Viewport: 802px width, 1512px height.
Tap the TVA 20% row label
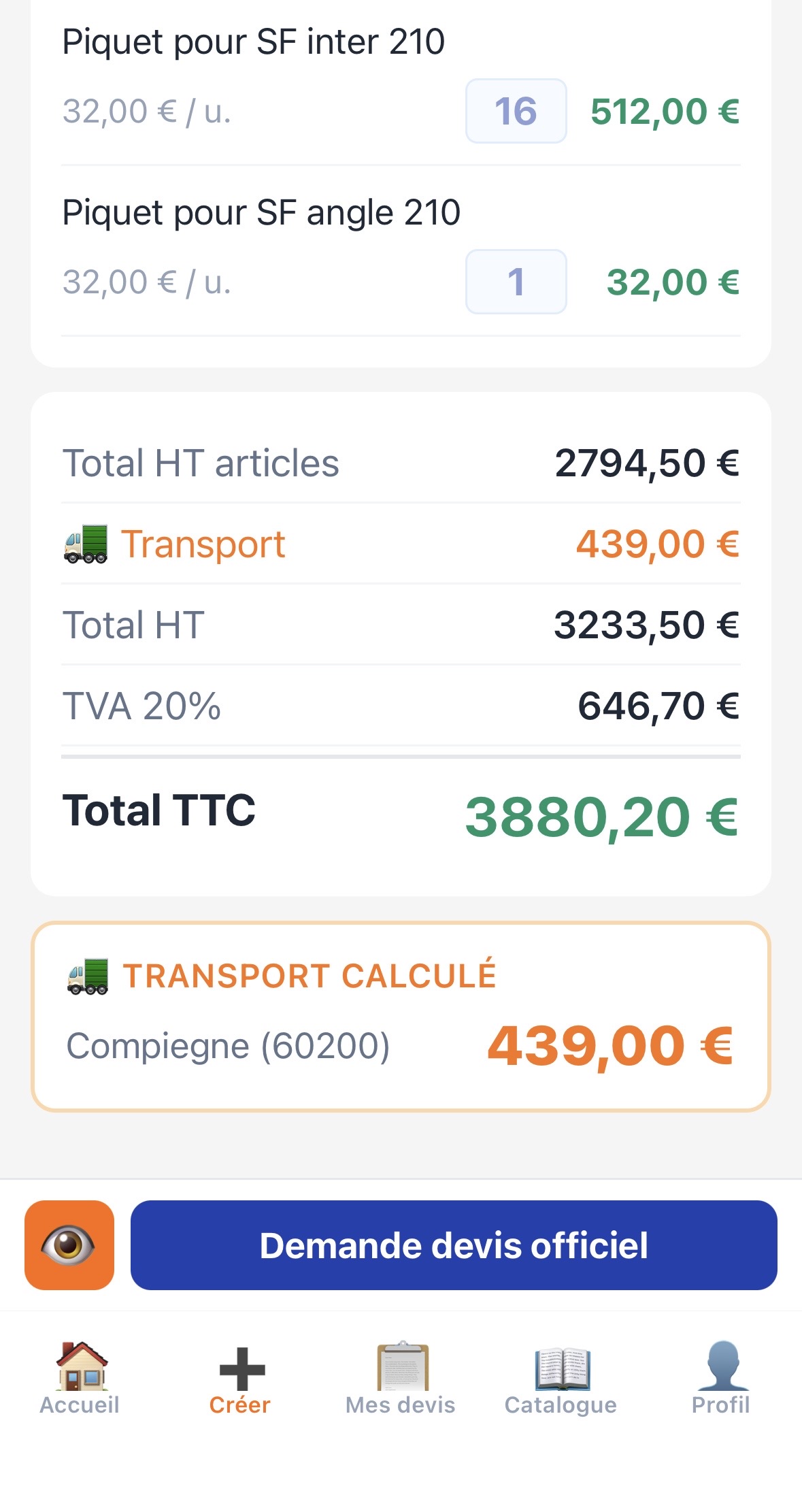click(141, 706)
